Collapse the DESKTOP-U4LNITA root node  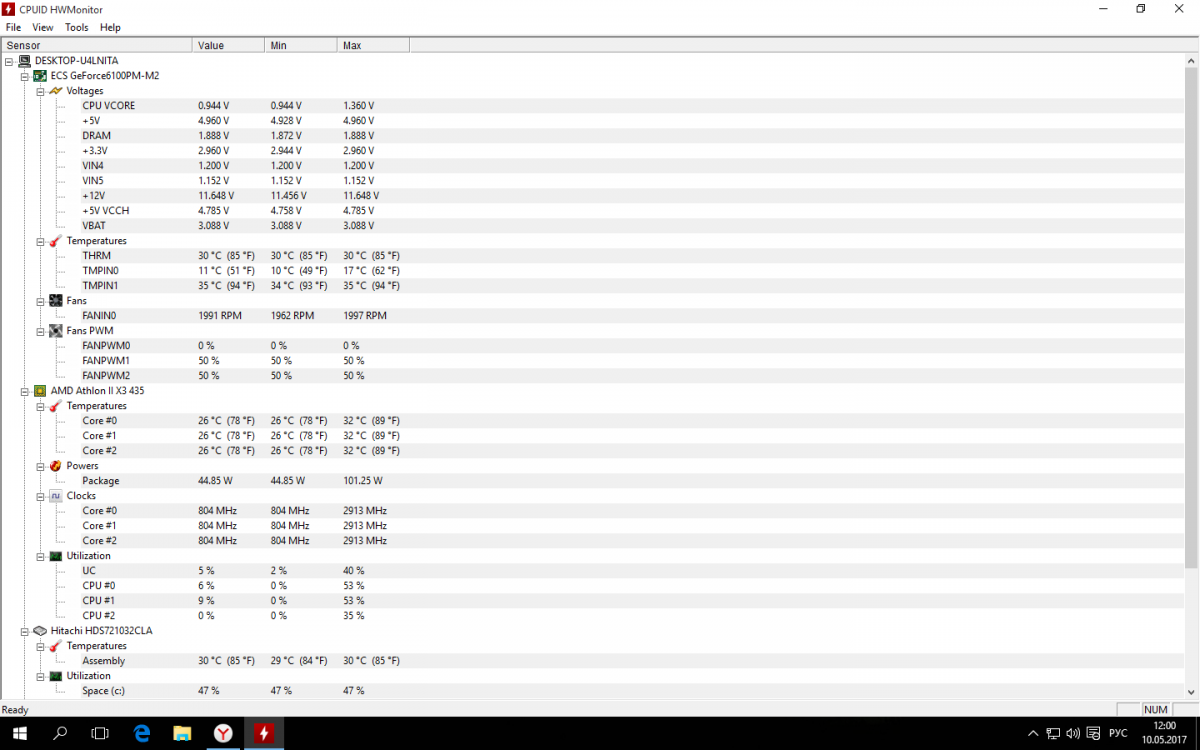[x=9, y=61]
